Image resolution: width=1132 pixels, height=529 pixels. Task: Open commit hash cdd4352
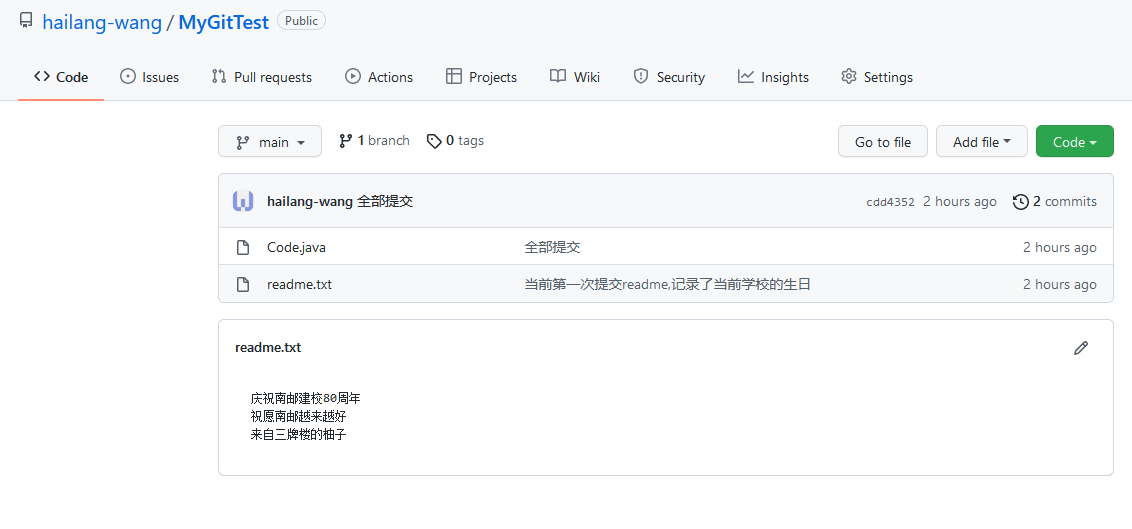point(890,202)
